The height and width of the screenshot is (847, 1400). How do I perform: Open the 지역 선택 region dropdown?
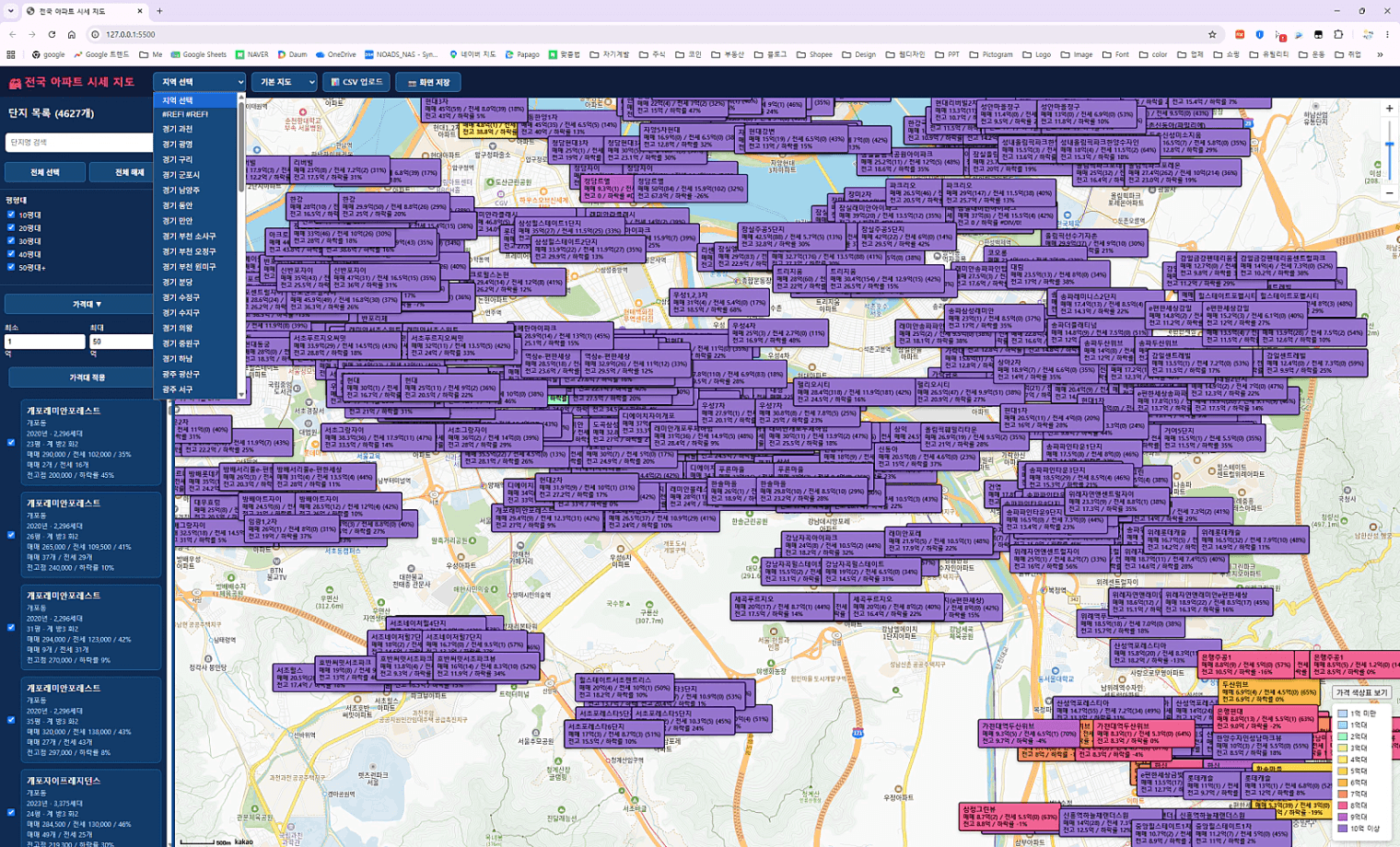[199, 82]
